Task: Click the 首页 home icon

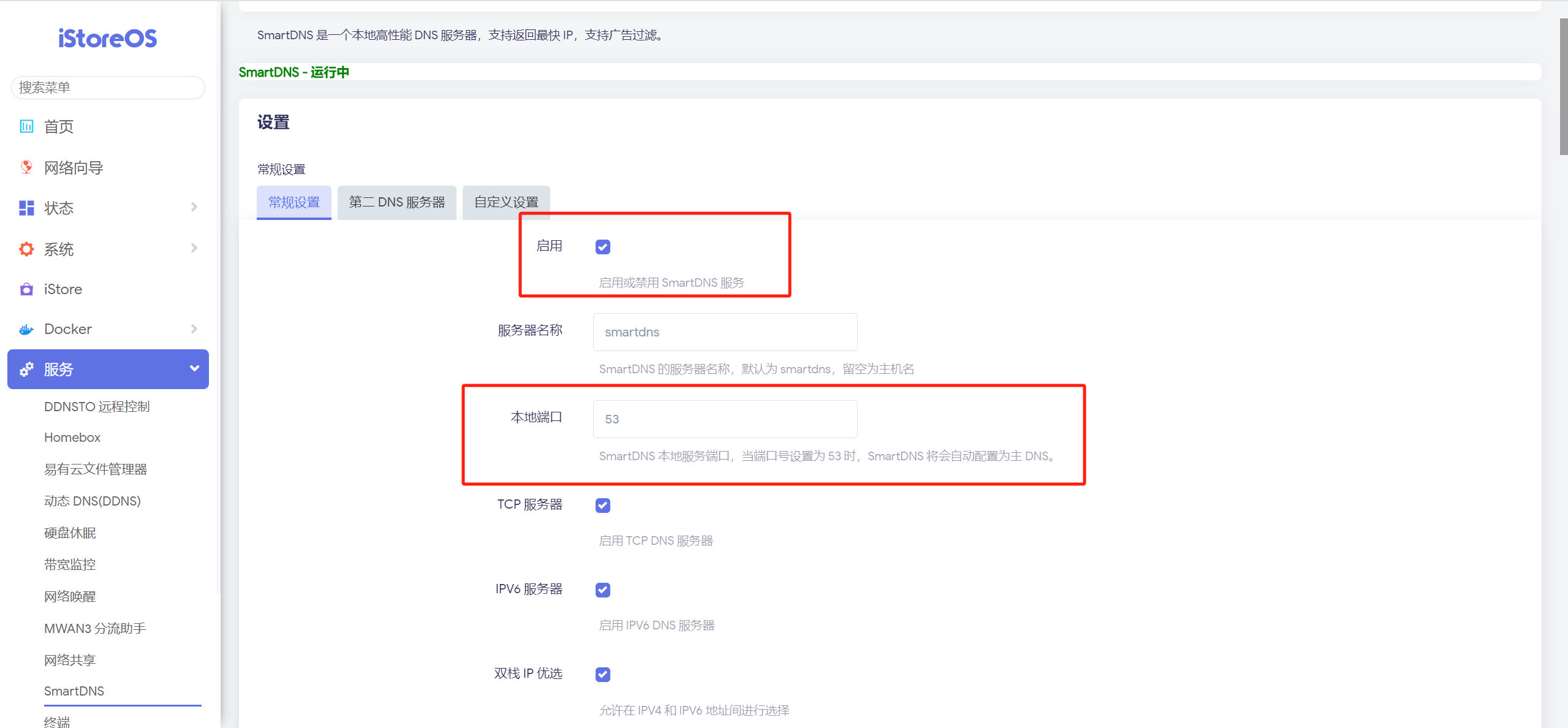Action: pos(26,126)
